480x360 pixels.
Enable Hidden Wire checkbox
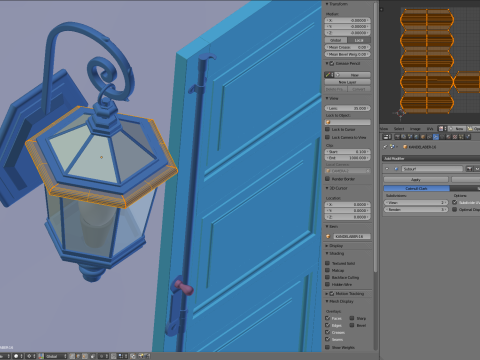tap(327, 284)
